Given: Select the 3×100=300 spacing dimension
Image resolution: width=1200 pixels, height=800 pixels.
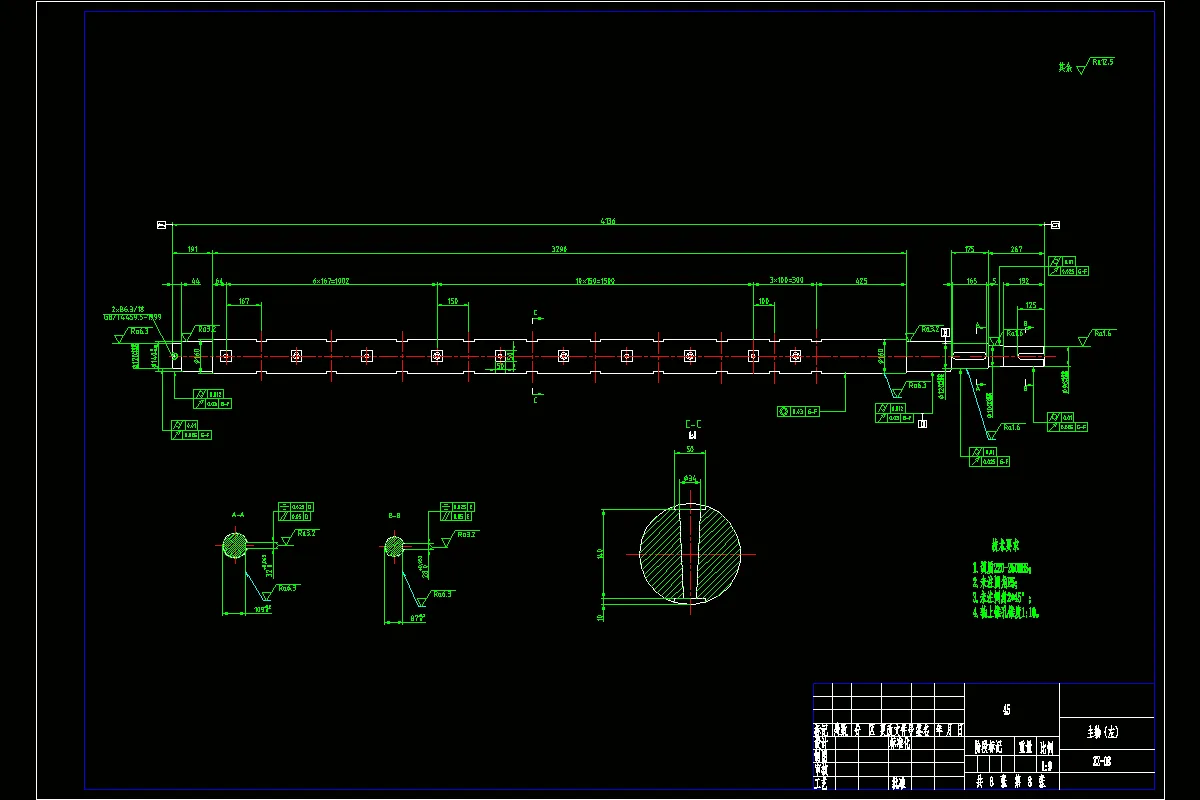Looking at the screenshot, I should point(786,281).
